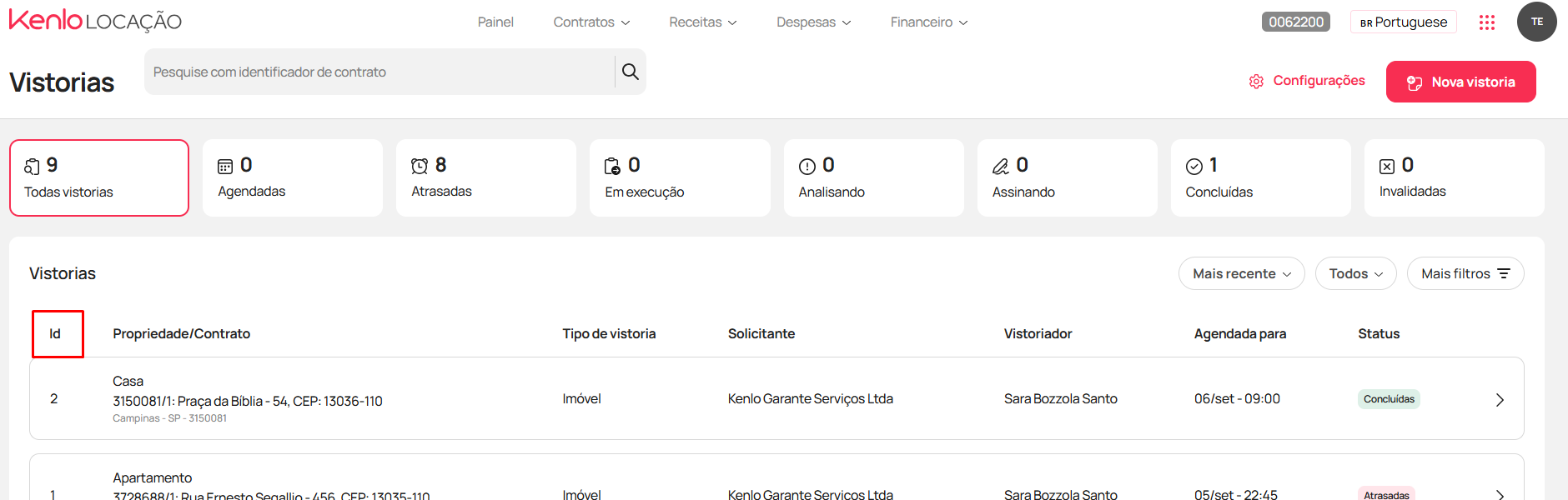The height and width of the screenshot is (500, 1568).
Task: Click the 05/set - 22:45 schedule cell
Action: pos(1235,494)
